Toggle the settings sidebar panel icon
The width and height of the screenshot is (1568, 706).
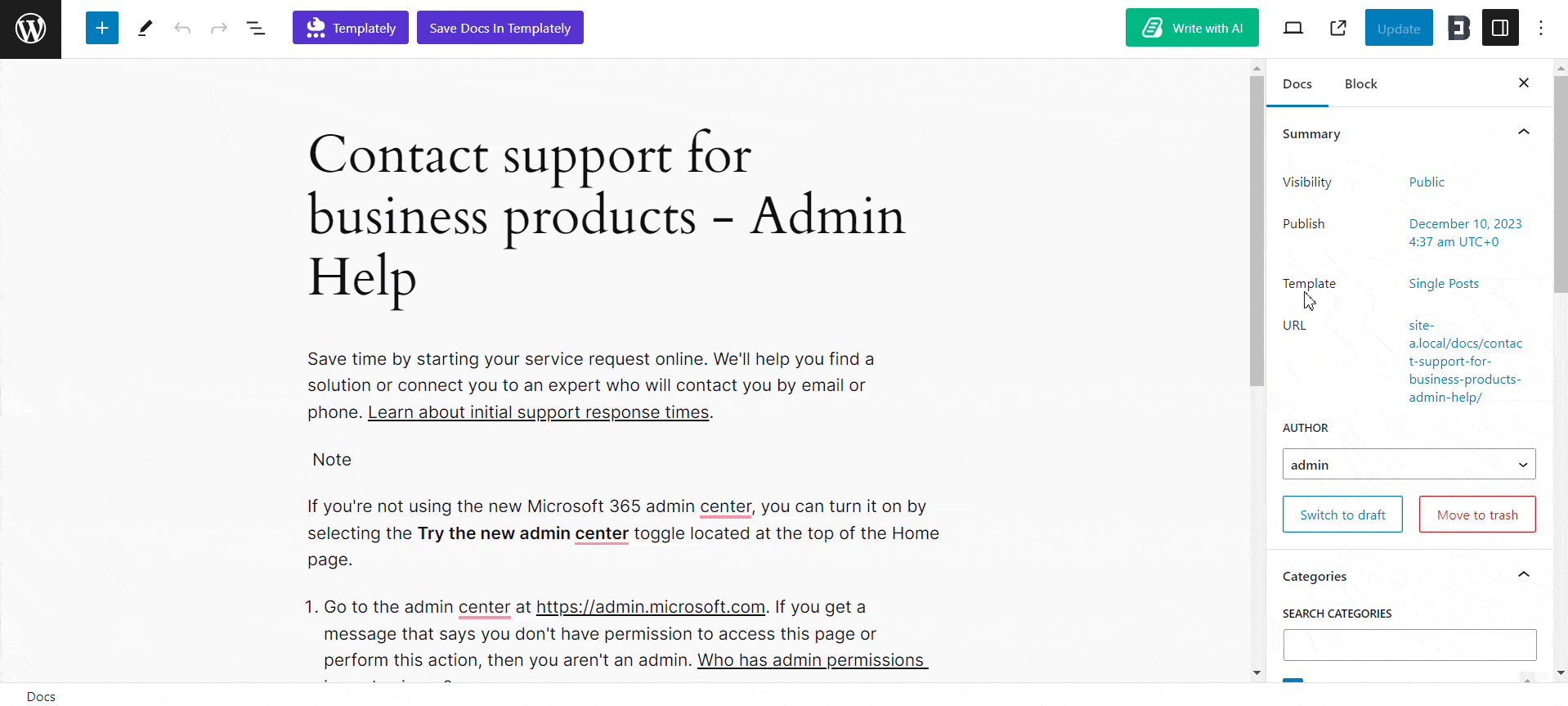point(1499,27)
